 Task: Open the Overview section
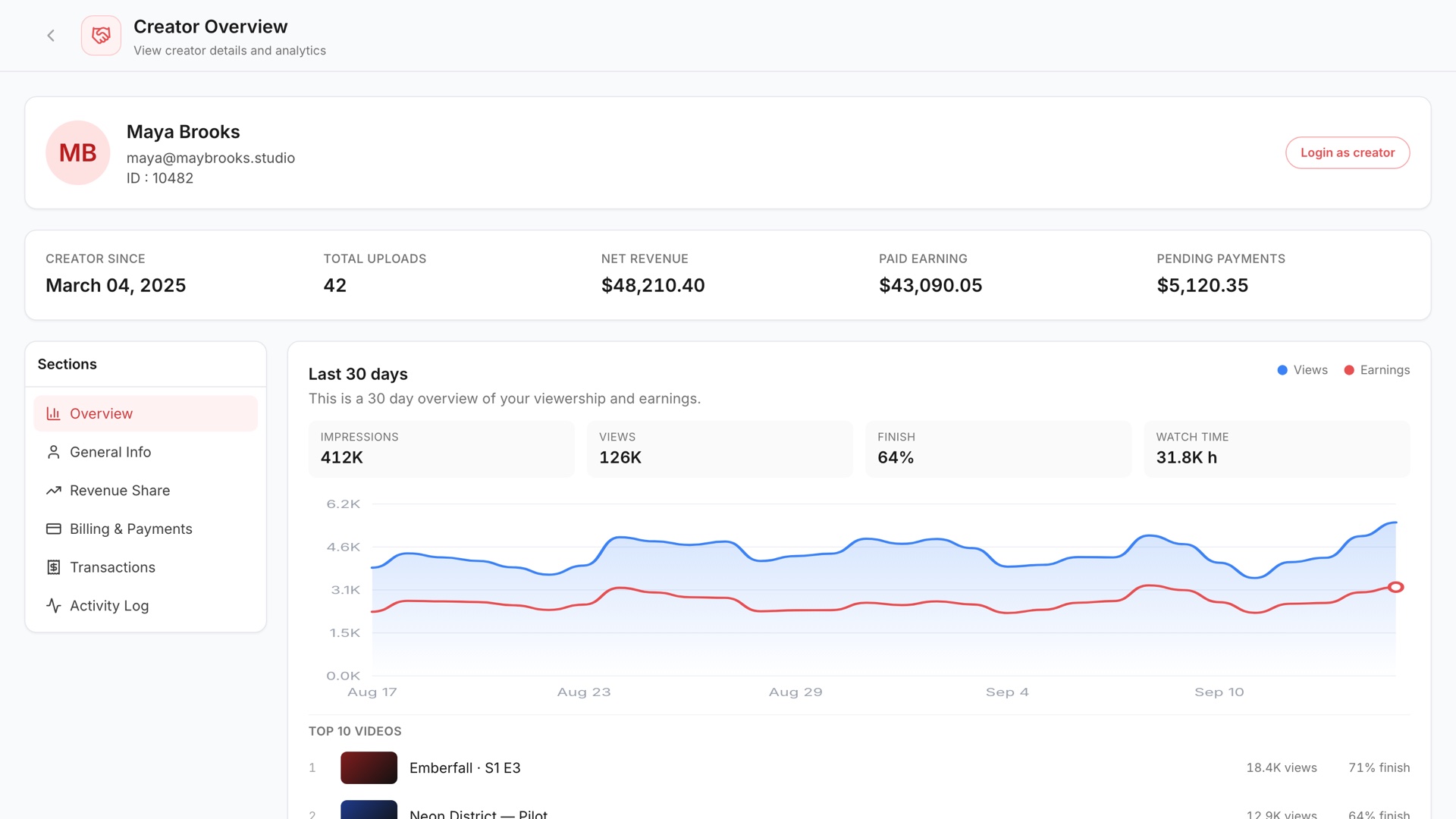click(146, 413)
